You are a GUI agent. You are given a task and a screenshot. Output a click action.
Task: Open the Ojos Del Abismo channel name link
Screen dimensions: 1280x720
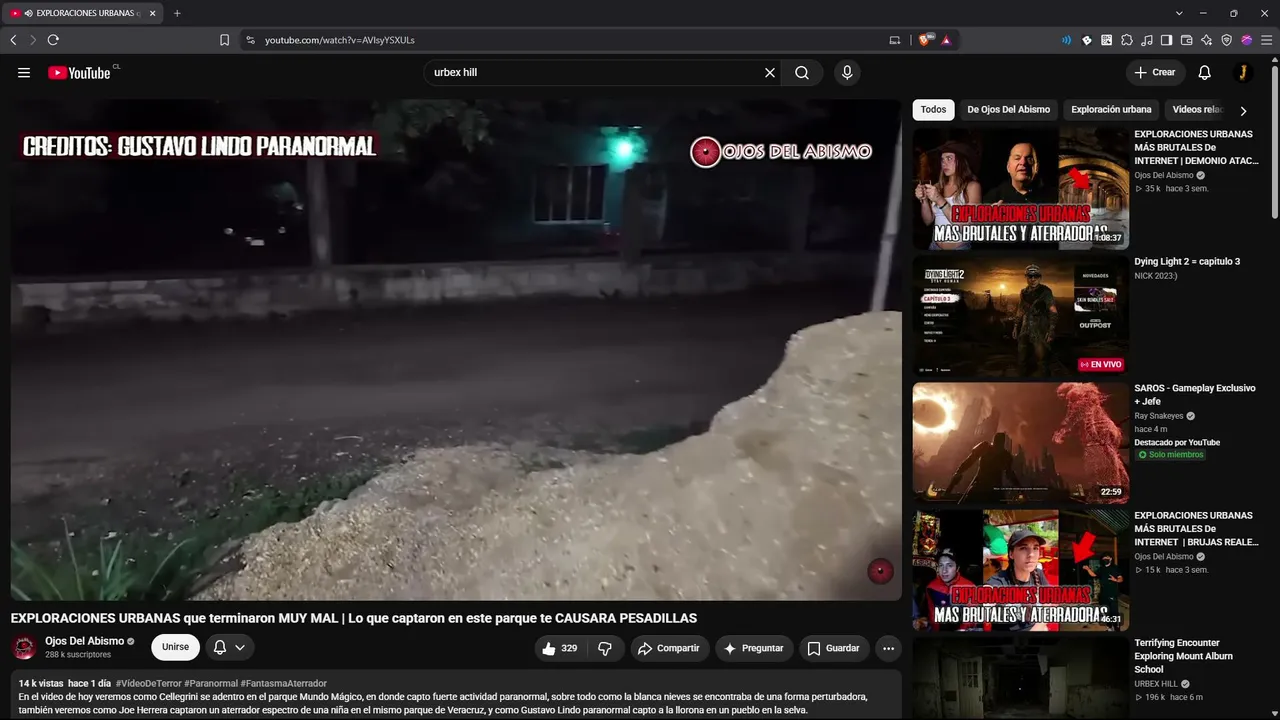tap(85, 641)
